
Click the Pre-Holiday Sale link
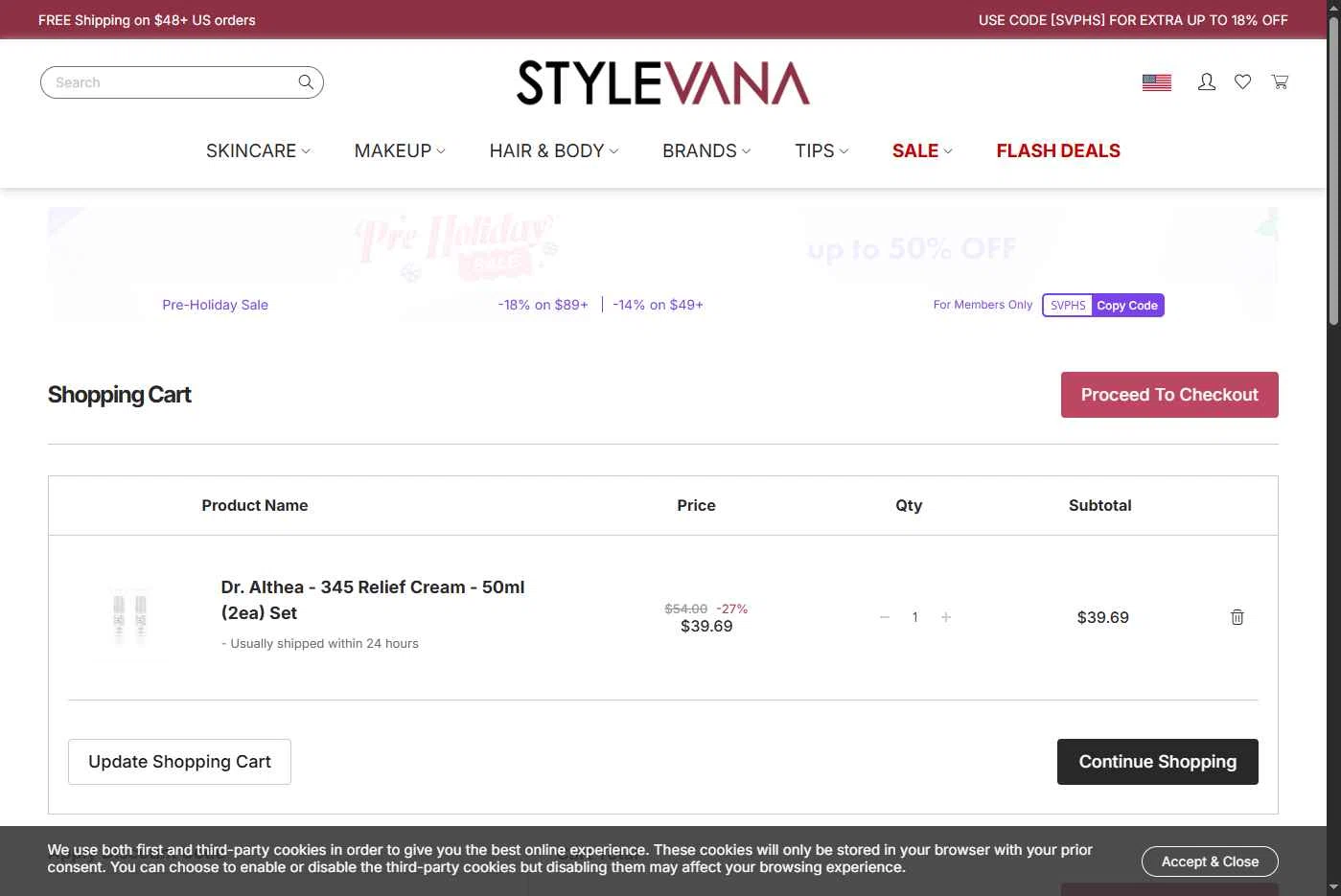click(x=215, y=305)
